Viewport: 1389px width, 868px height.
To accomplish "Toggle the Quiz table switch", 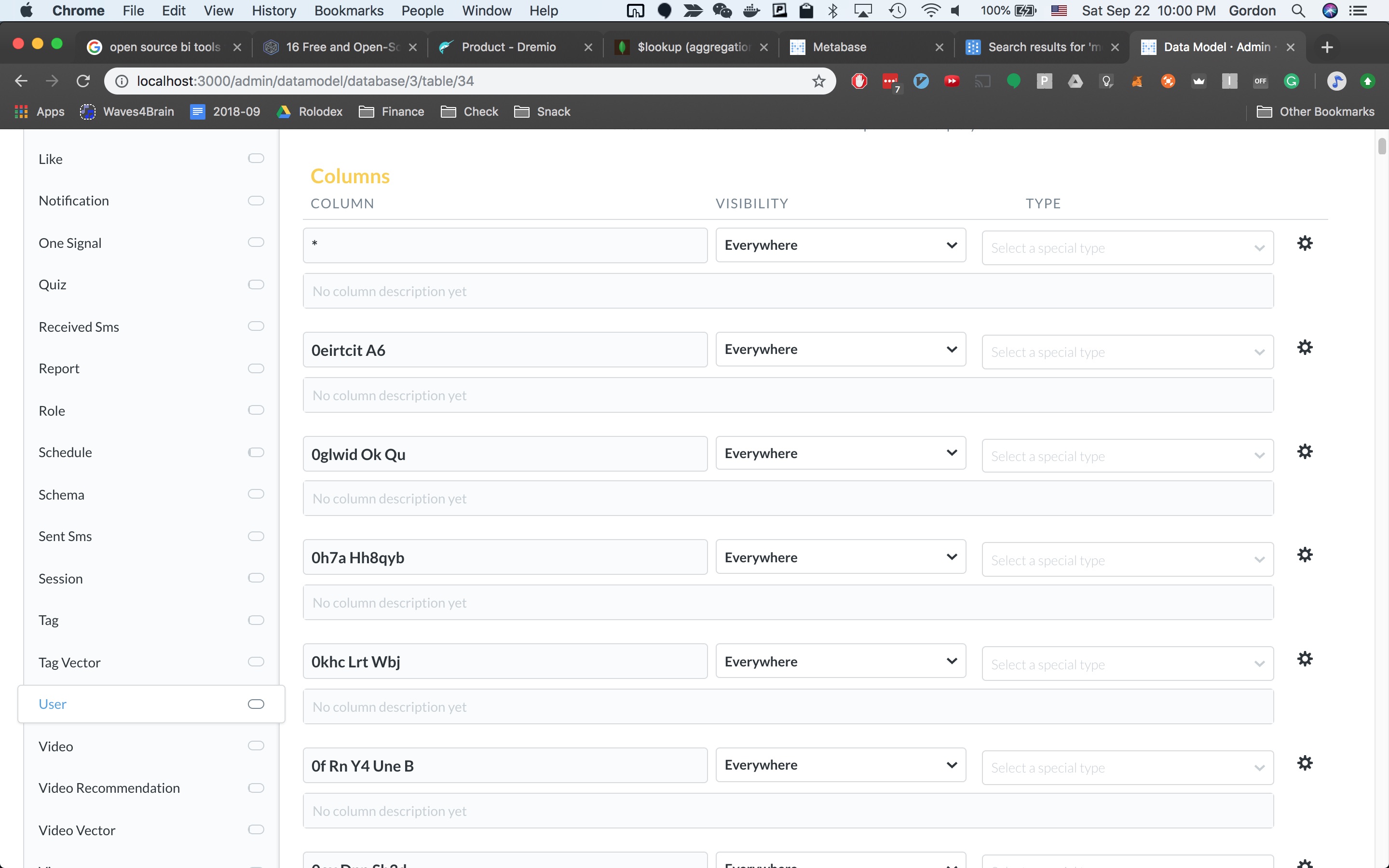I will [x=256, y=284].
